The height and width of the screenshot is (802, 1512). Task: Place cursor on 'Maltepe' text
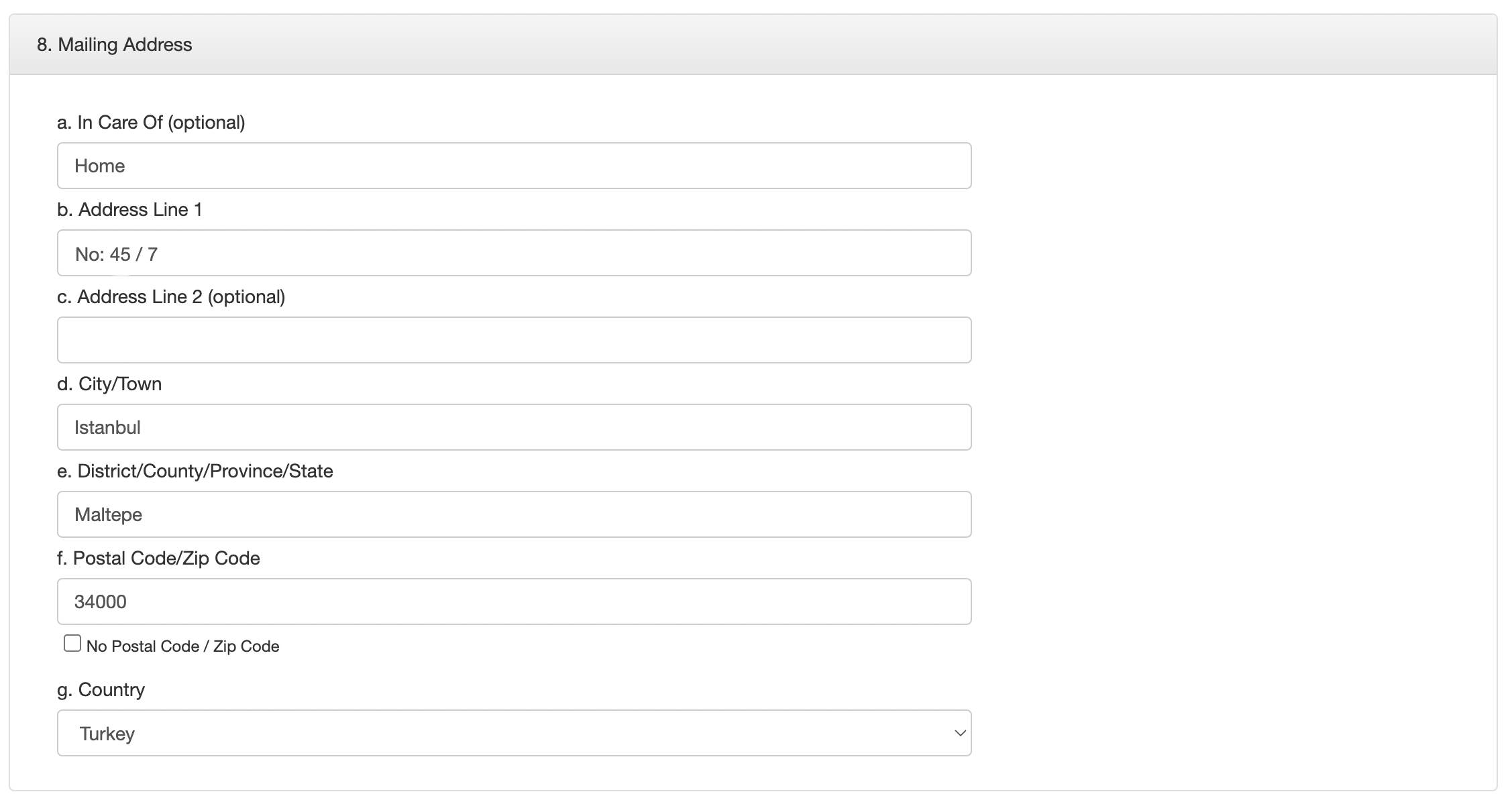[108, 515]
